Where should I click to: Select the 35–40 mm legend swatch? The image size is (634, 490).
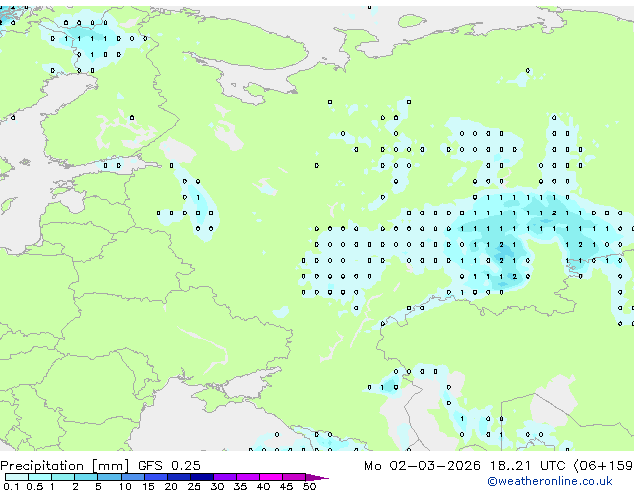pos(247,477)
